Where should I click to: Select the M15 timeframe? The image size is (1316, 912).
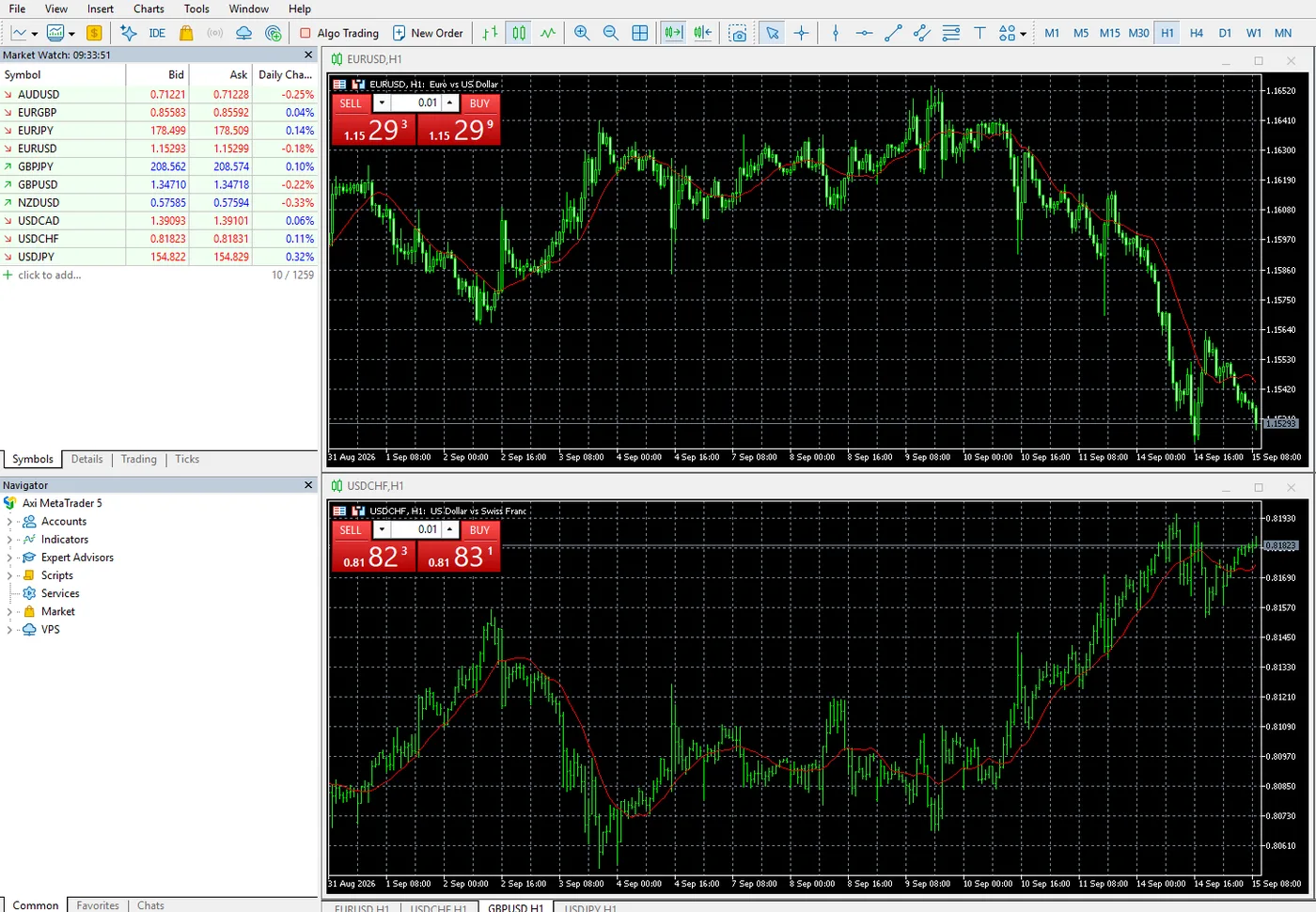[x=1110, y=33]
